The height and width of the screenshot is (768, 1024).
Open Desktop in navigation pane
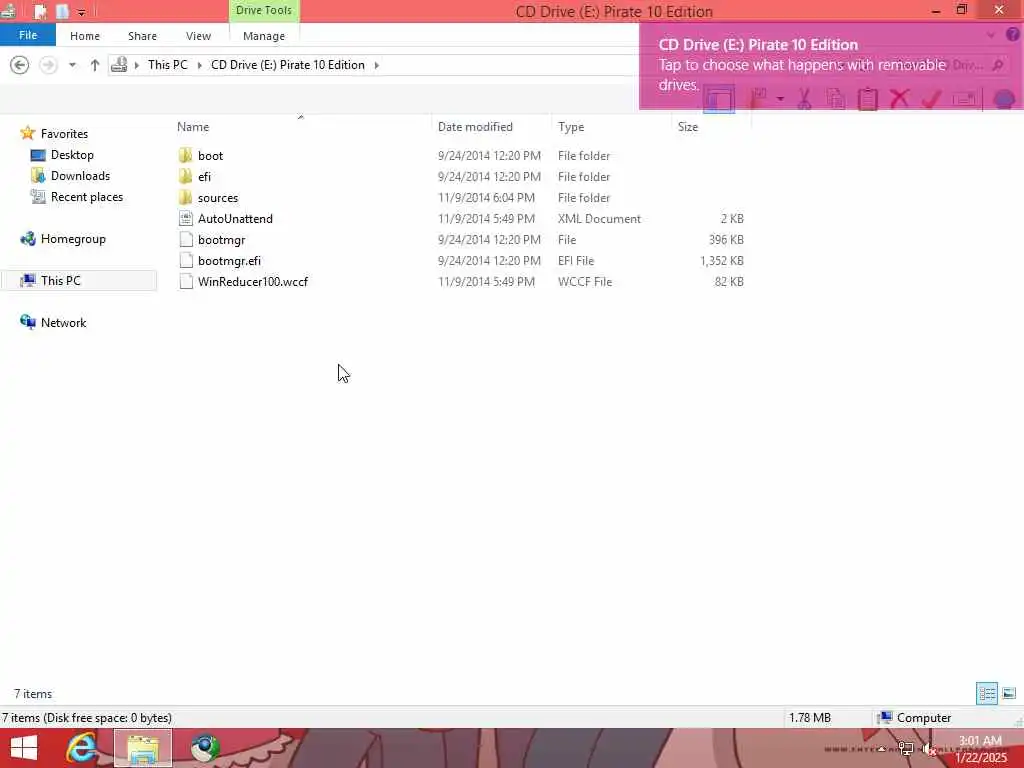coord(72,155)
